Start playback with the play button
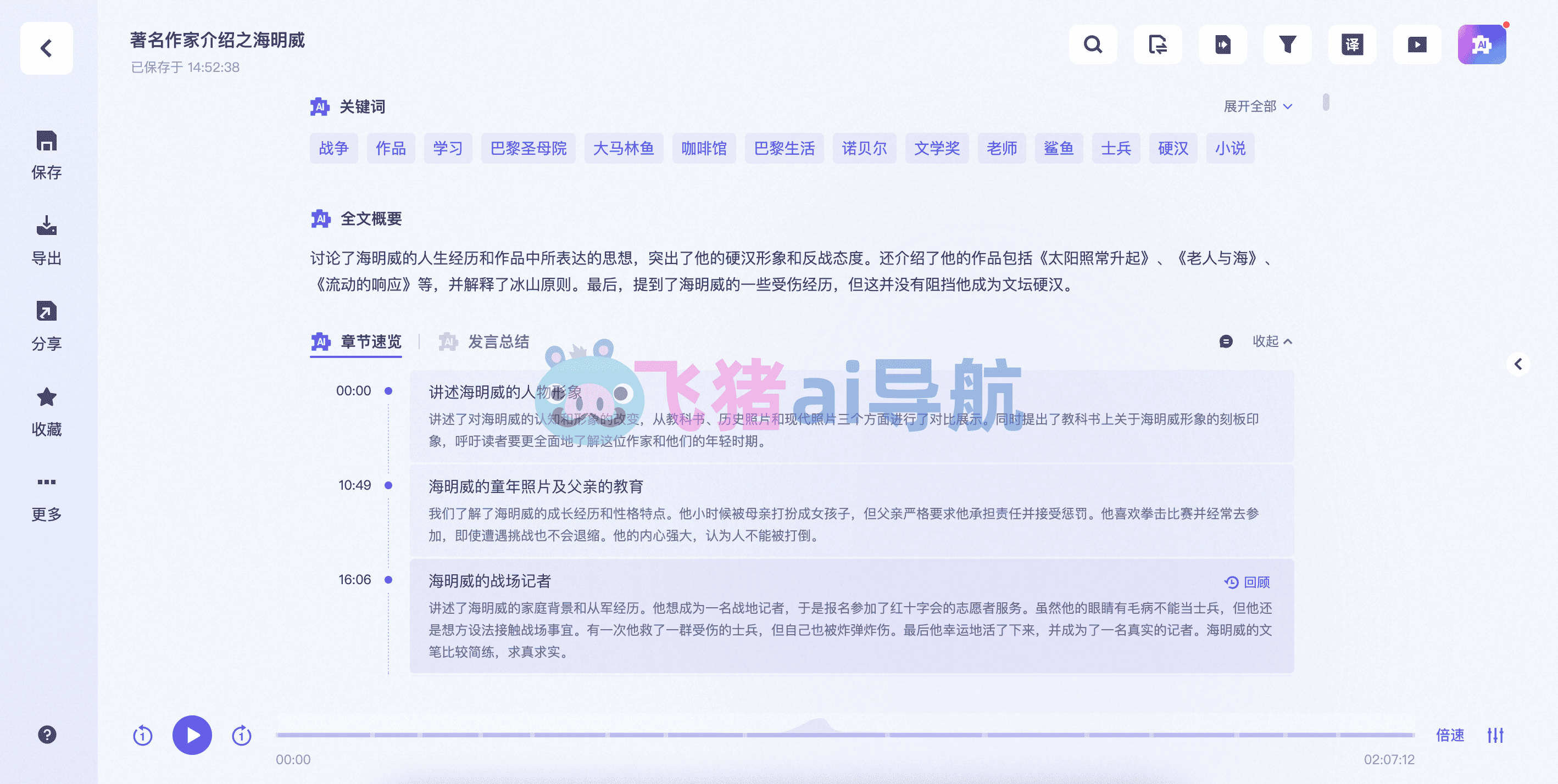The width and height of the screenshot is (1558, 784). (x=192, y=735)
